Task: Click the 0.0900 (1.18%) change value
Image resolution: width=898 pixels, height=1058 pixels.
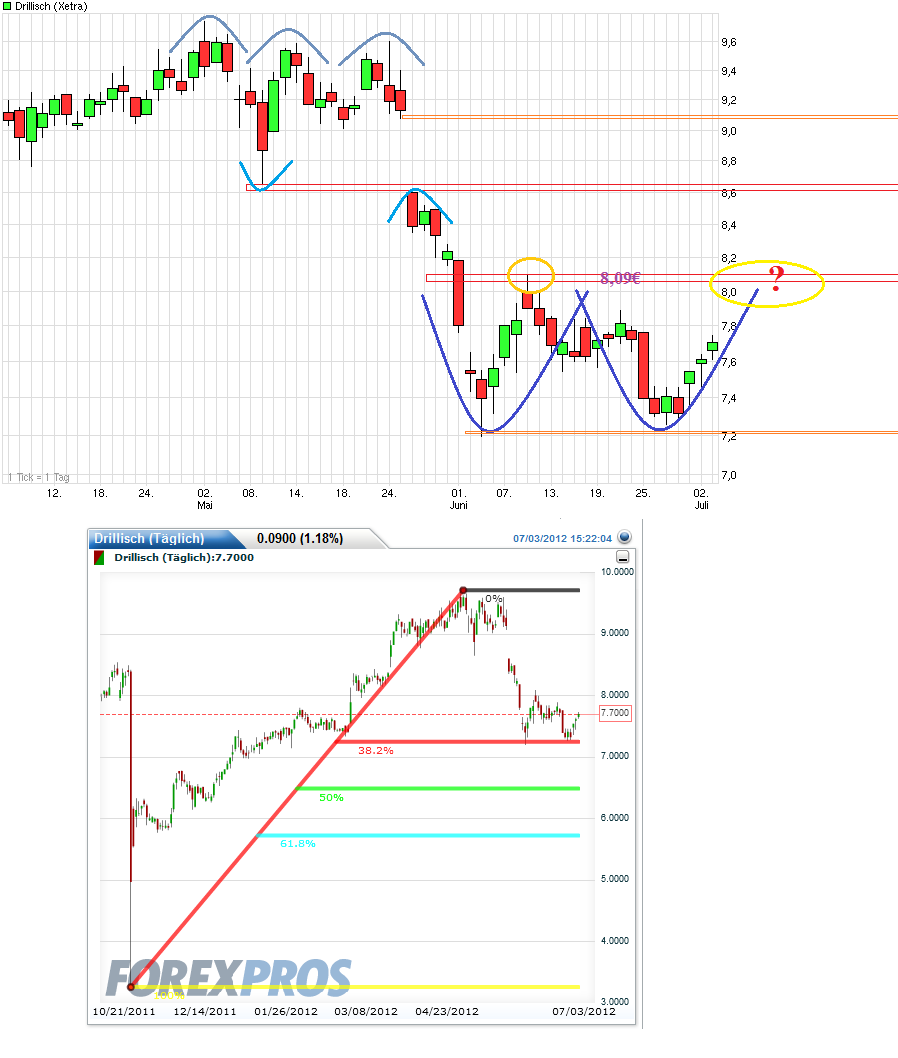Action: 300,538
